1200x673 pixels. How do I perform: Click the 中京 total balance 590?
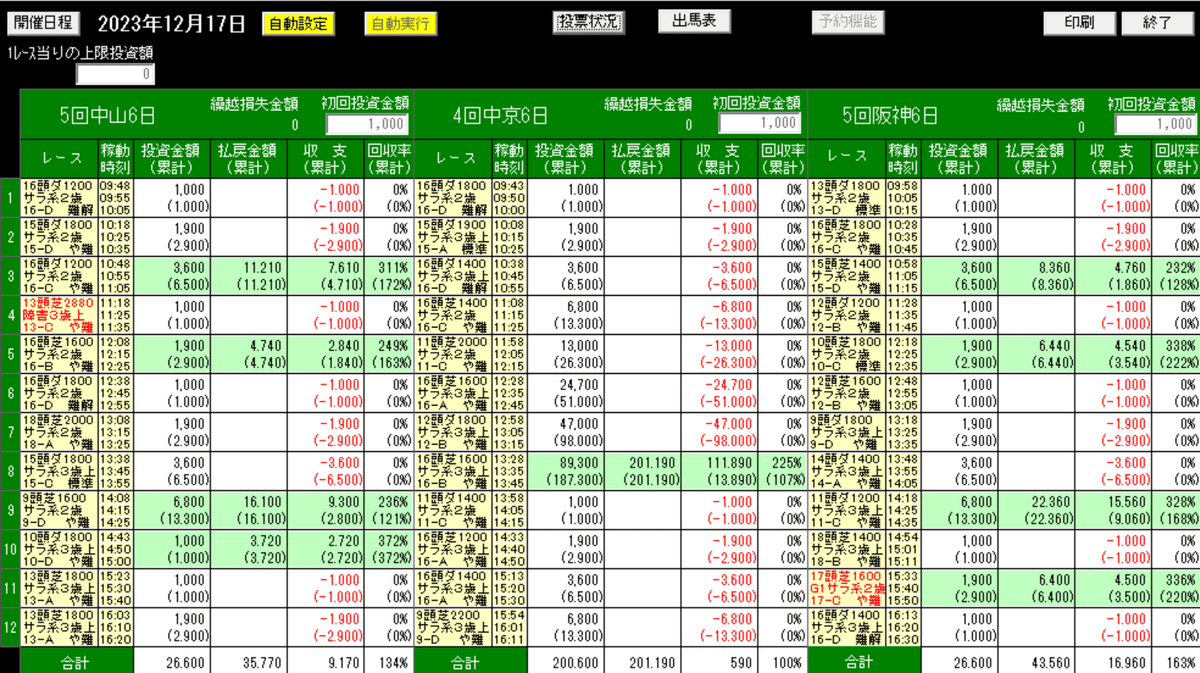[720, 661]
